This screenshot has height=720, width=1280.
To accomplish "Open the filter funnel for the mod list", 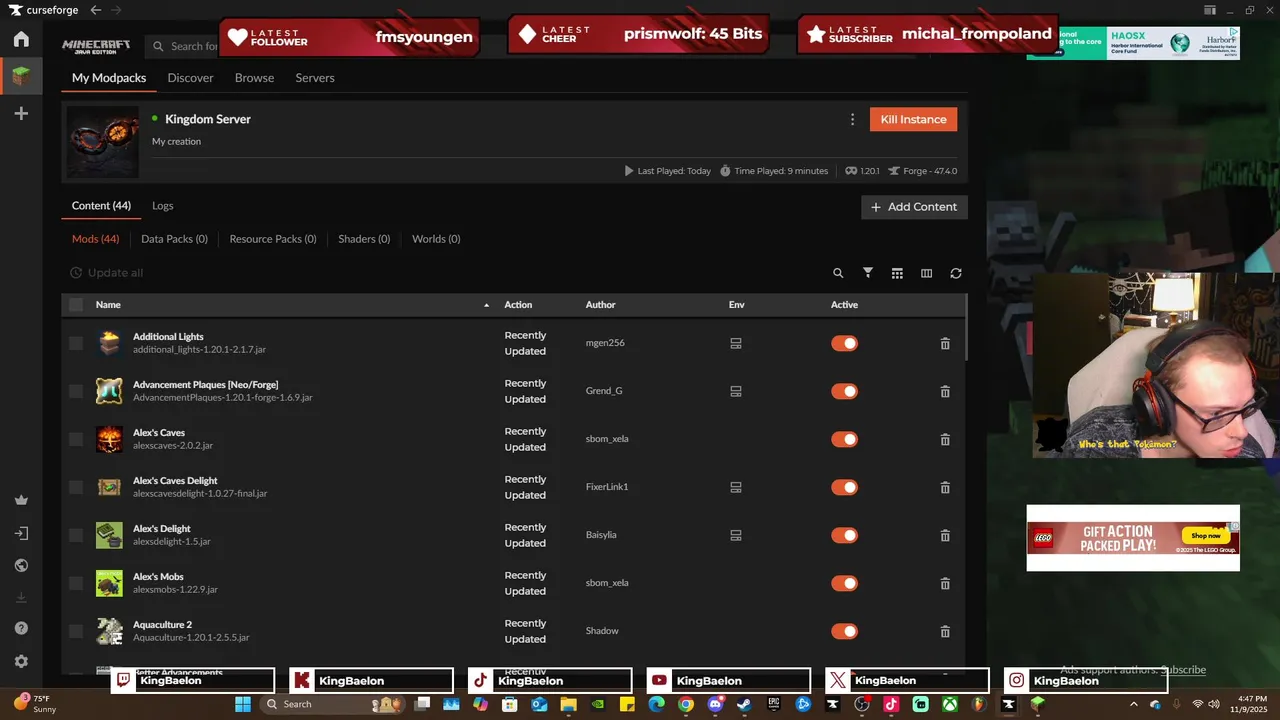I will (868, 273).
